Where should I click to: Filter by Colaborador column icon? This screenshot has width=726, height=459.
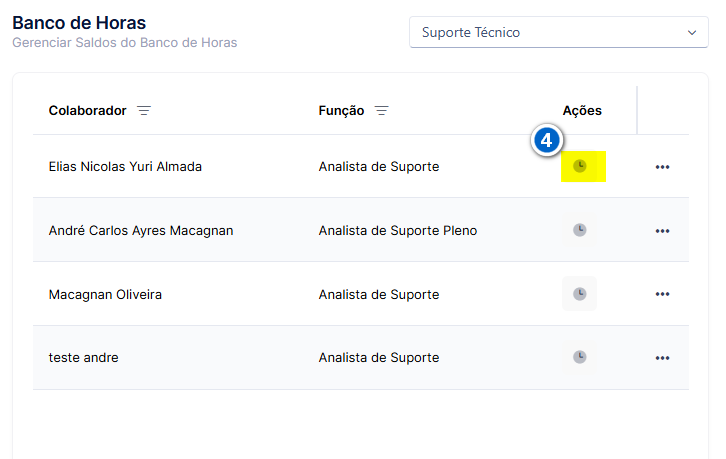(x=144, y=111)
